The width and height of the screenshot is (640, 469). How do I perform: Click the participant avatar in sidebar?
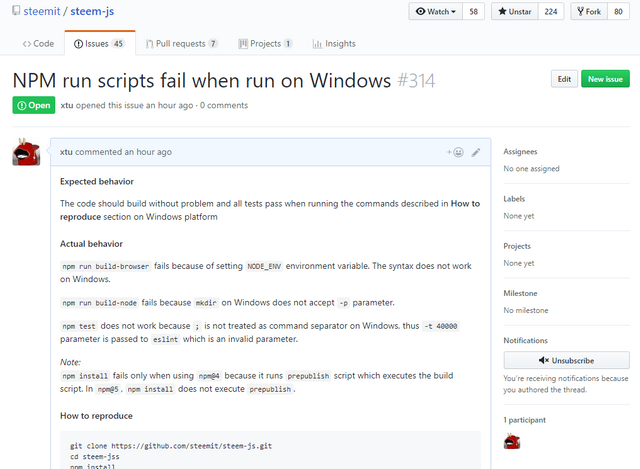[512, 441]
